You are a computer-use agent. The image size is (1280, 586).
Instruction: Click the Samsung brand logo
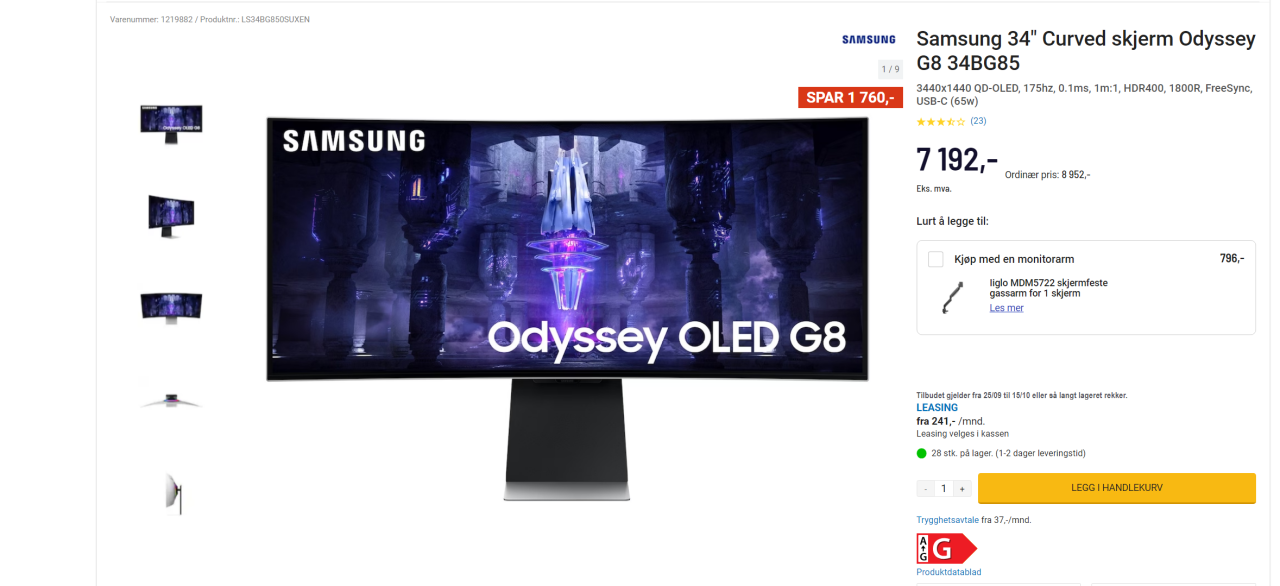(x=868, y=40)
